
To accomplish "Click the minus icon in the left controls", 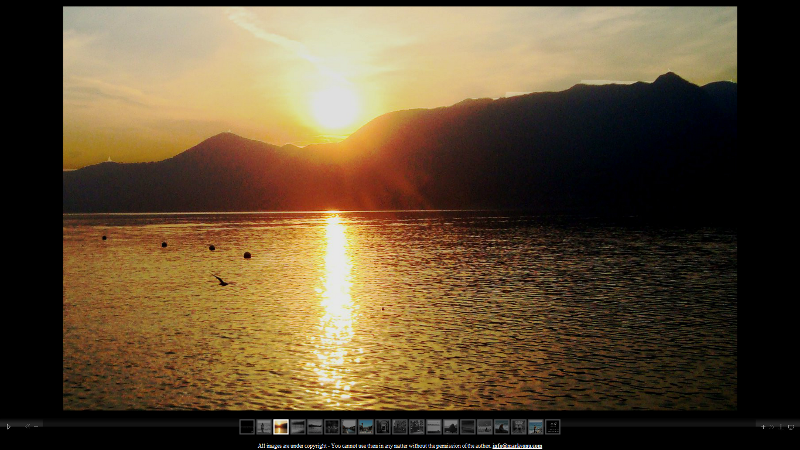I will tap(36, 427).
